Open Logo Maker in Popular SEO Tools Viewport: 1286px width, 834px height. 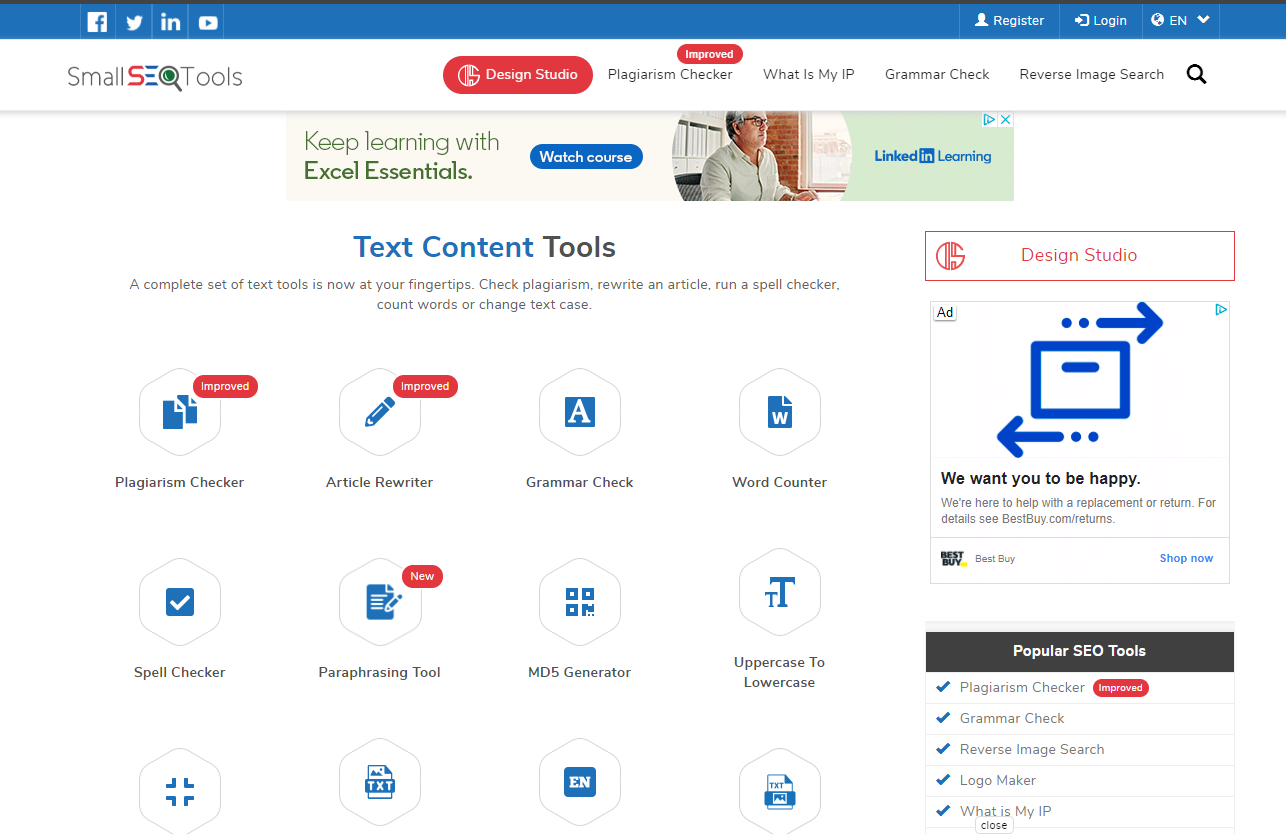998,780
